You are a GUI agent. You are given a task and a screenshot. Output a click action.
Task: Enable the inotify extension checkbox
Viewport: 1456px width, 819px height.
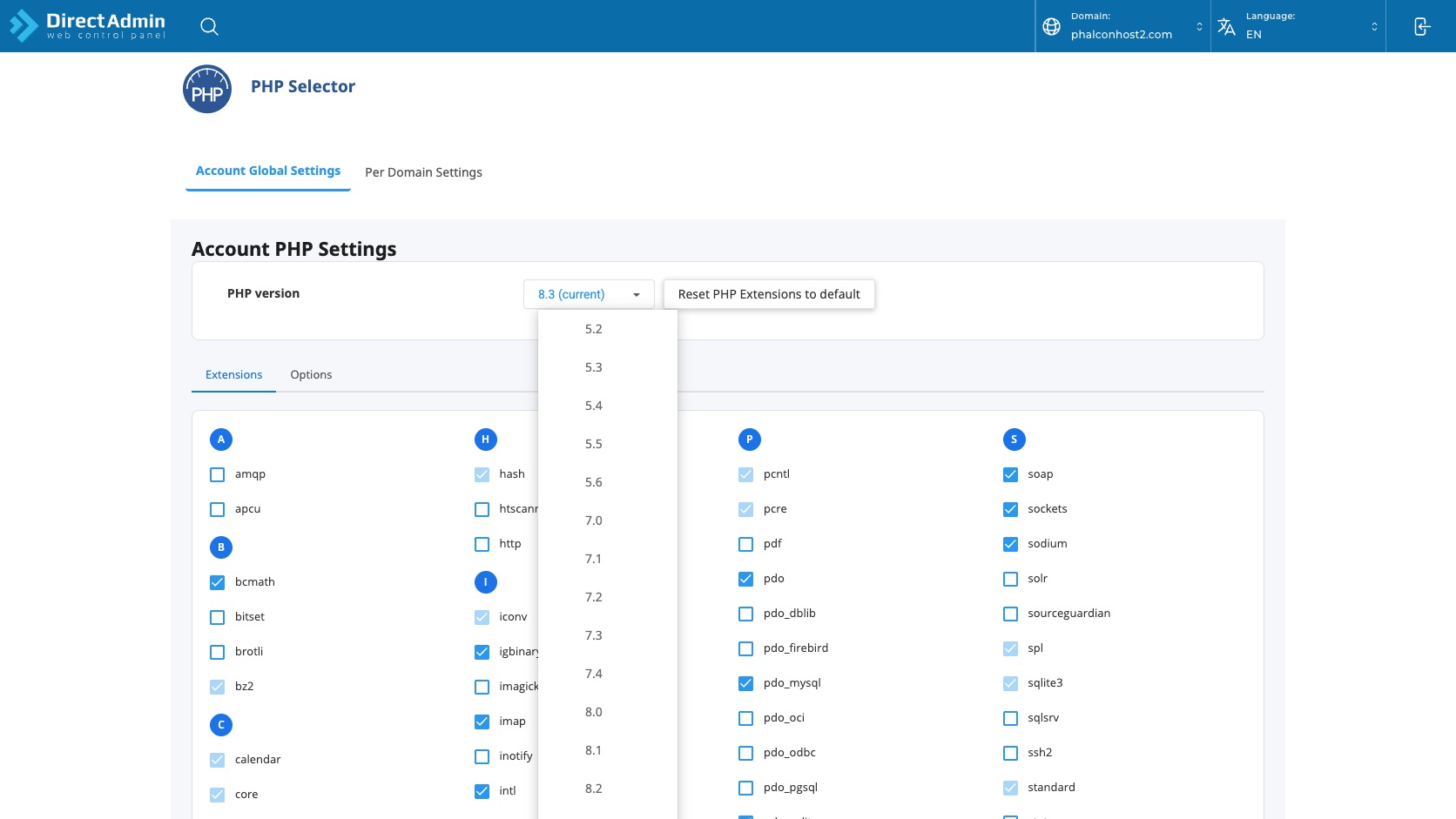tap(482, 756)
